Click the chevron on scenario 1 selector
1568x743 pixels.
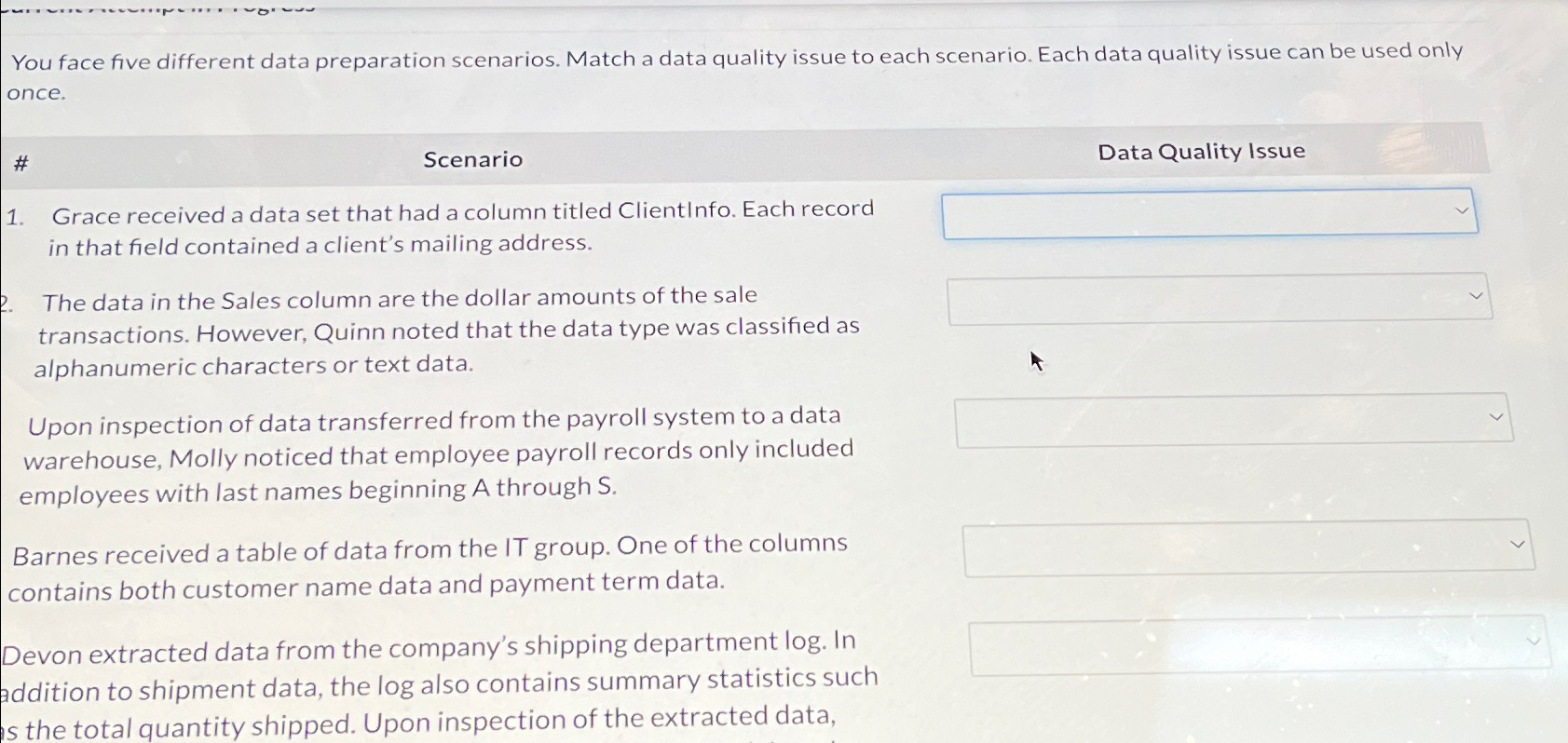[1462, 211]
